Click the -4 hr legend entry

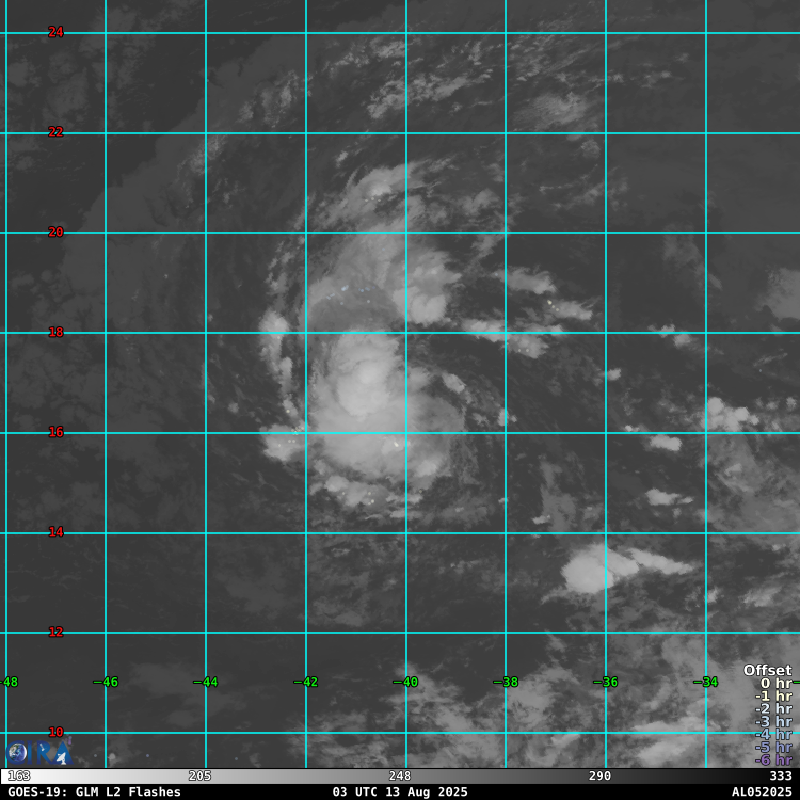click(773, 735)
